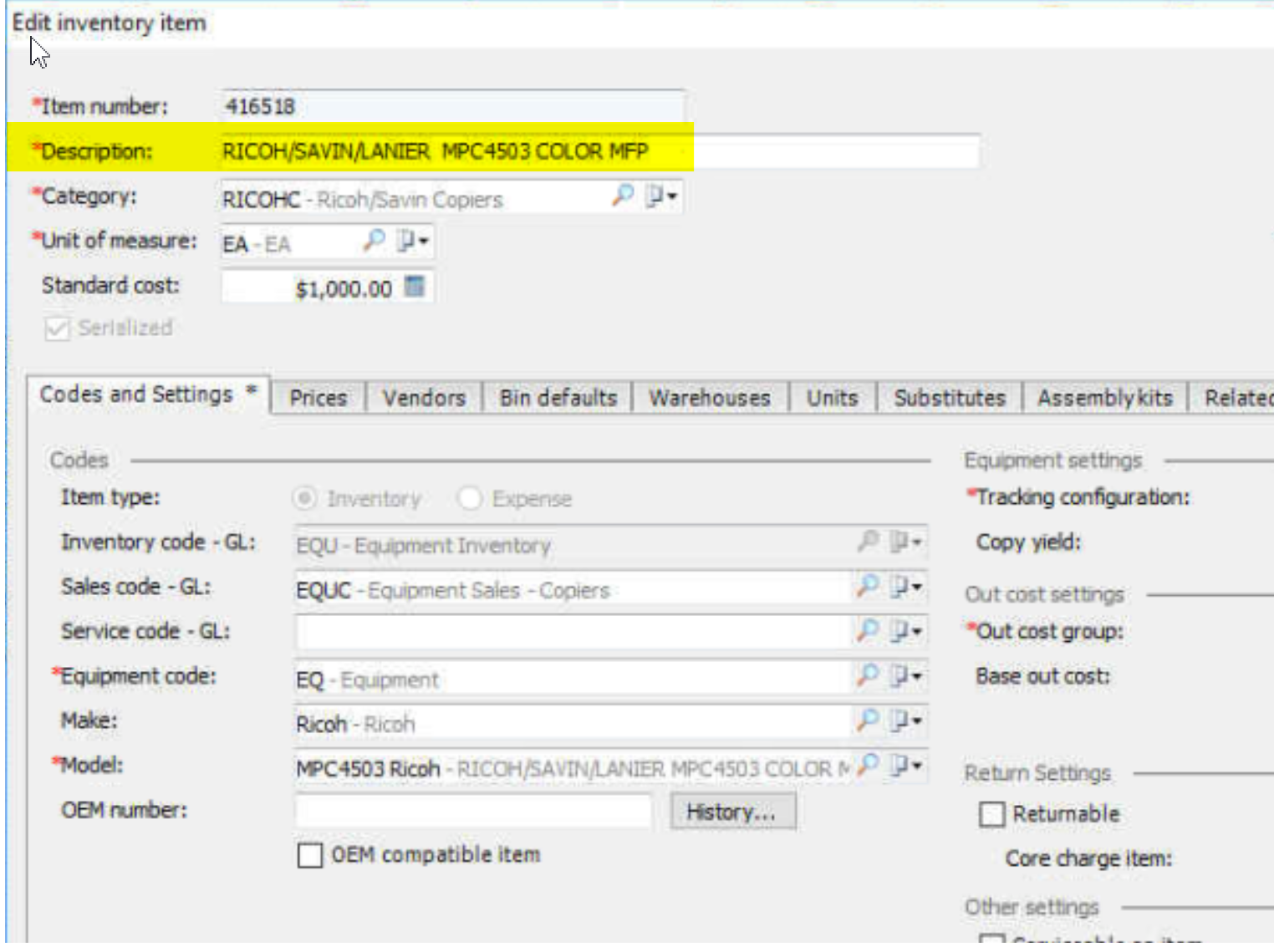Click Make field lookup magnifier
The width and height of the screenshot is (1274, 952).
[869, 720]
